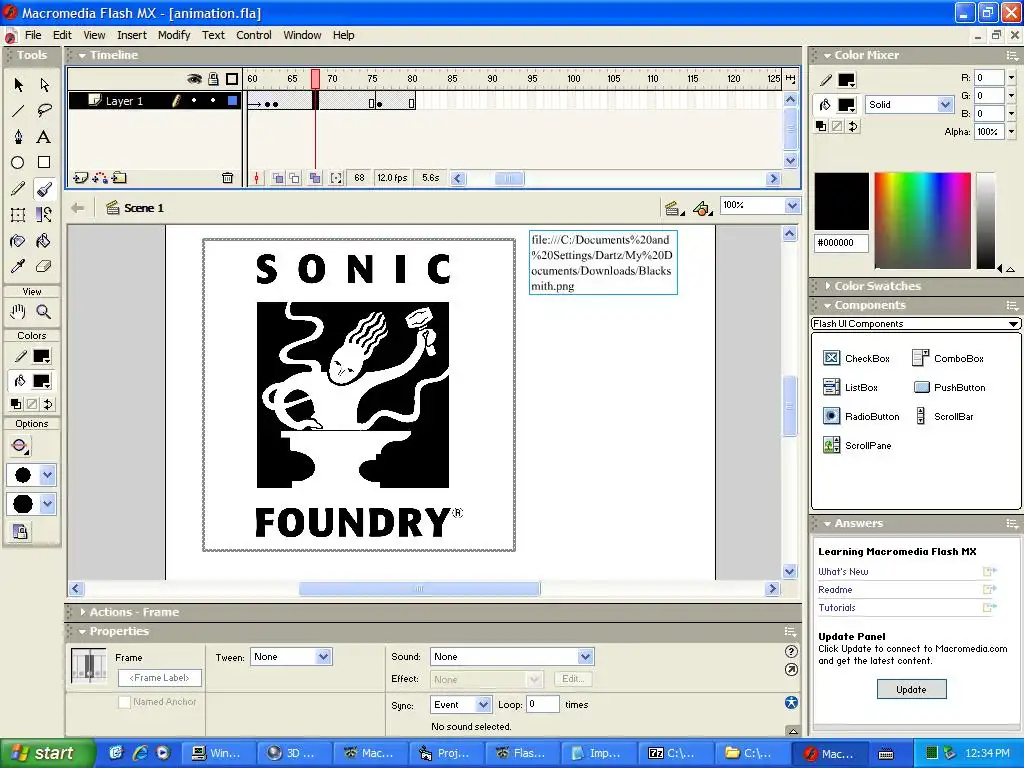The width and height of the screenshot is (1024, 768).
Task: Click the Loop times input field
Action: click(x=543, y=705)
